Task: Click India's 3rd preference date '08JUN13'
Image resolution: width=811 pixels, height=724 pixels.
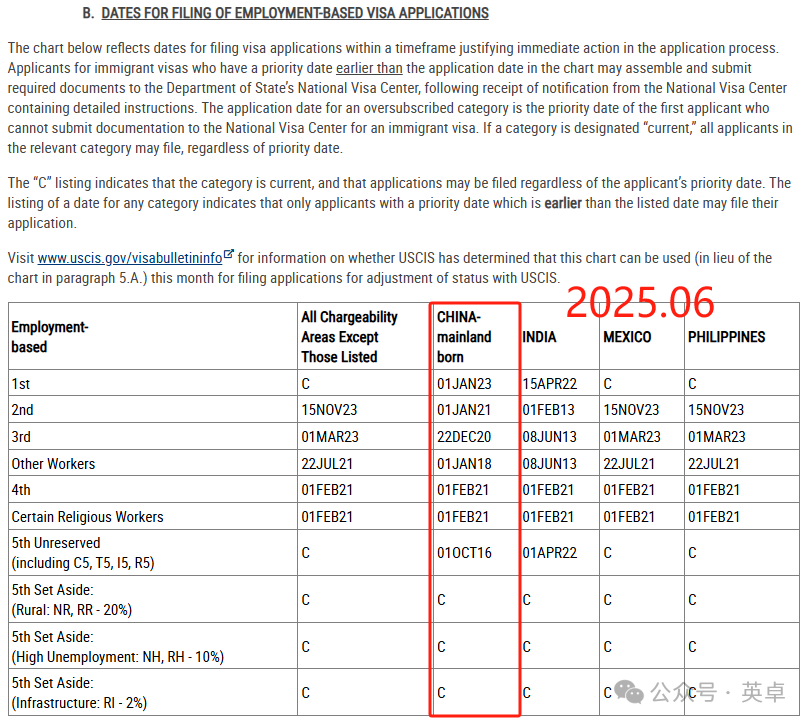Action: 550,437
